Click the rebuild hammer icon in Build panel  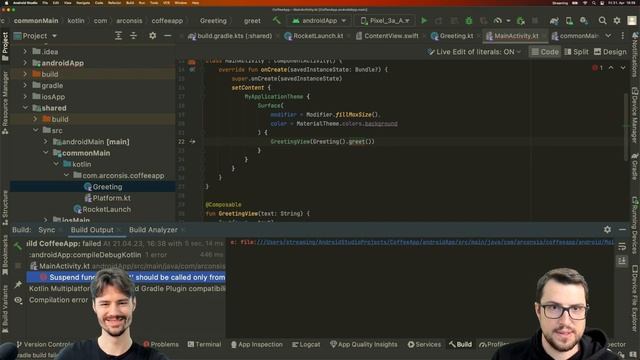click(x=18, y=246)
